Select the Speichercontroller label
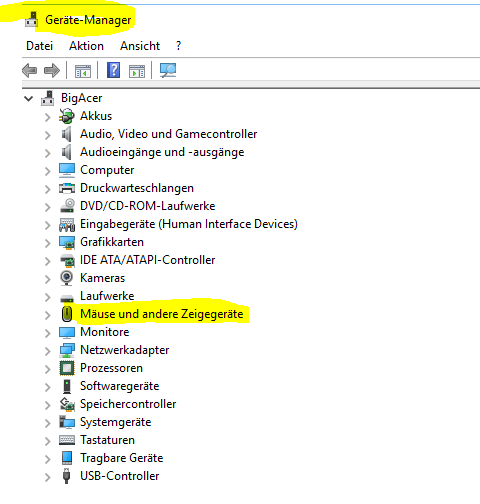The height and width of the screenshot is (504, 480). tap(128, 404)
